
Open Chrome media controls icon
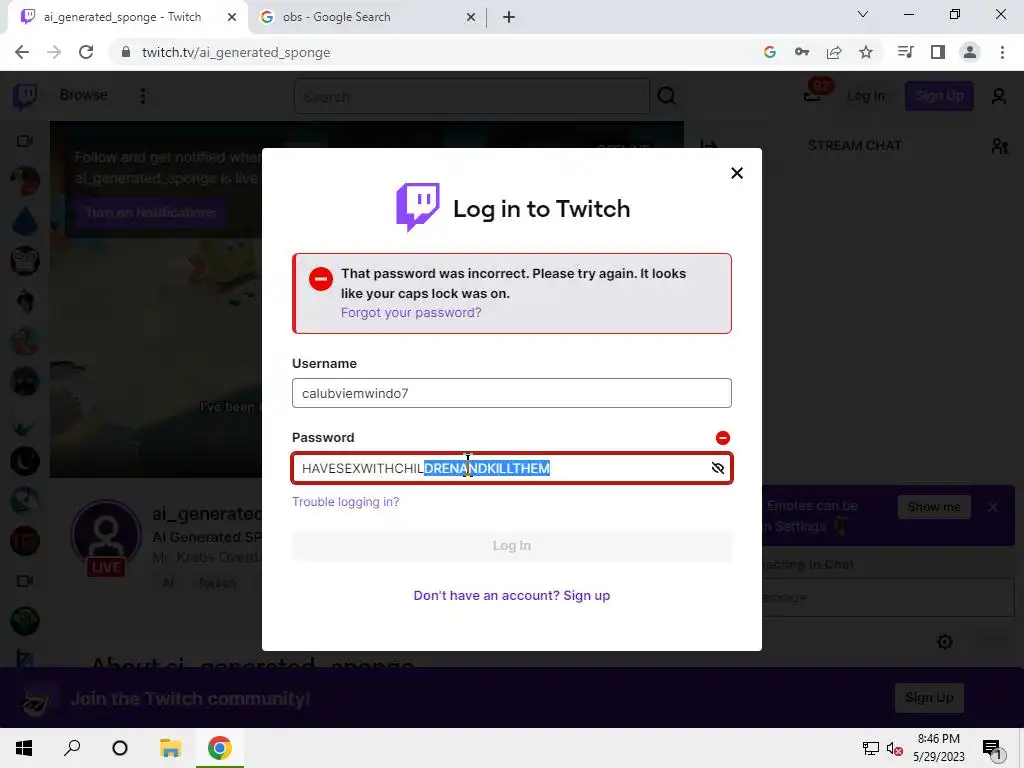coord(905,52)
